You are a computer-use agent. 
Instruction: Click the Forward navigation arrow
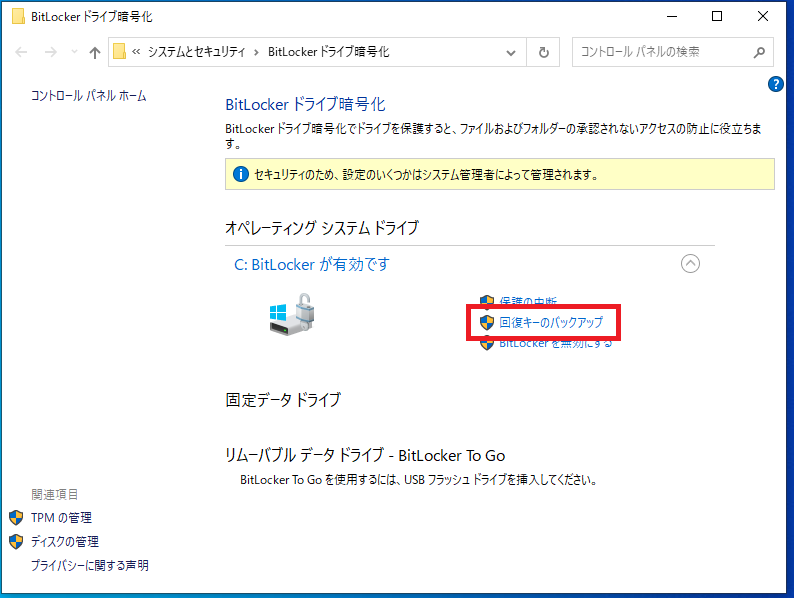tap(51, 52)
